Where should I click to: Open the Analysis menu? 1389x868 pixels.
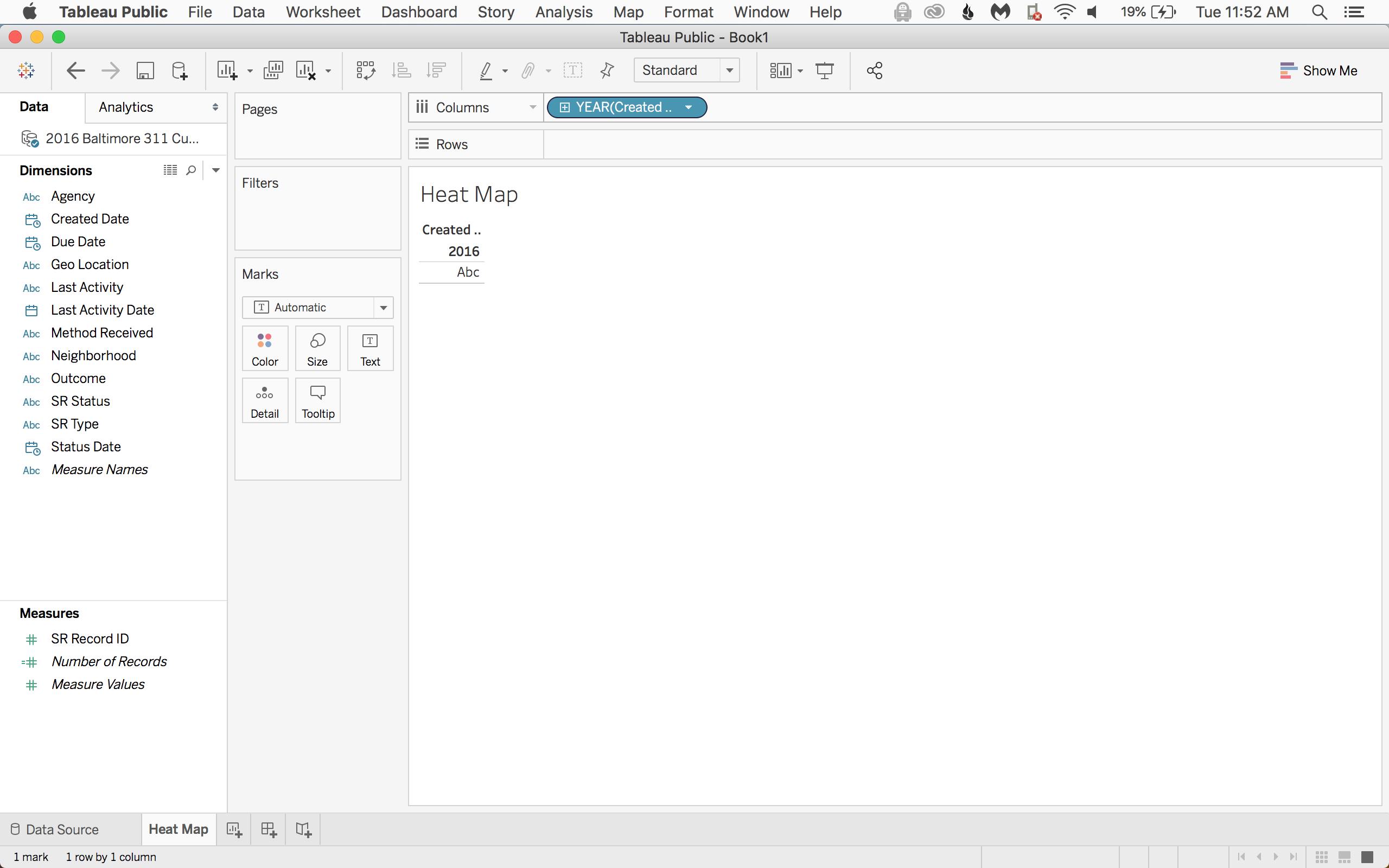564,12
